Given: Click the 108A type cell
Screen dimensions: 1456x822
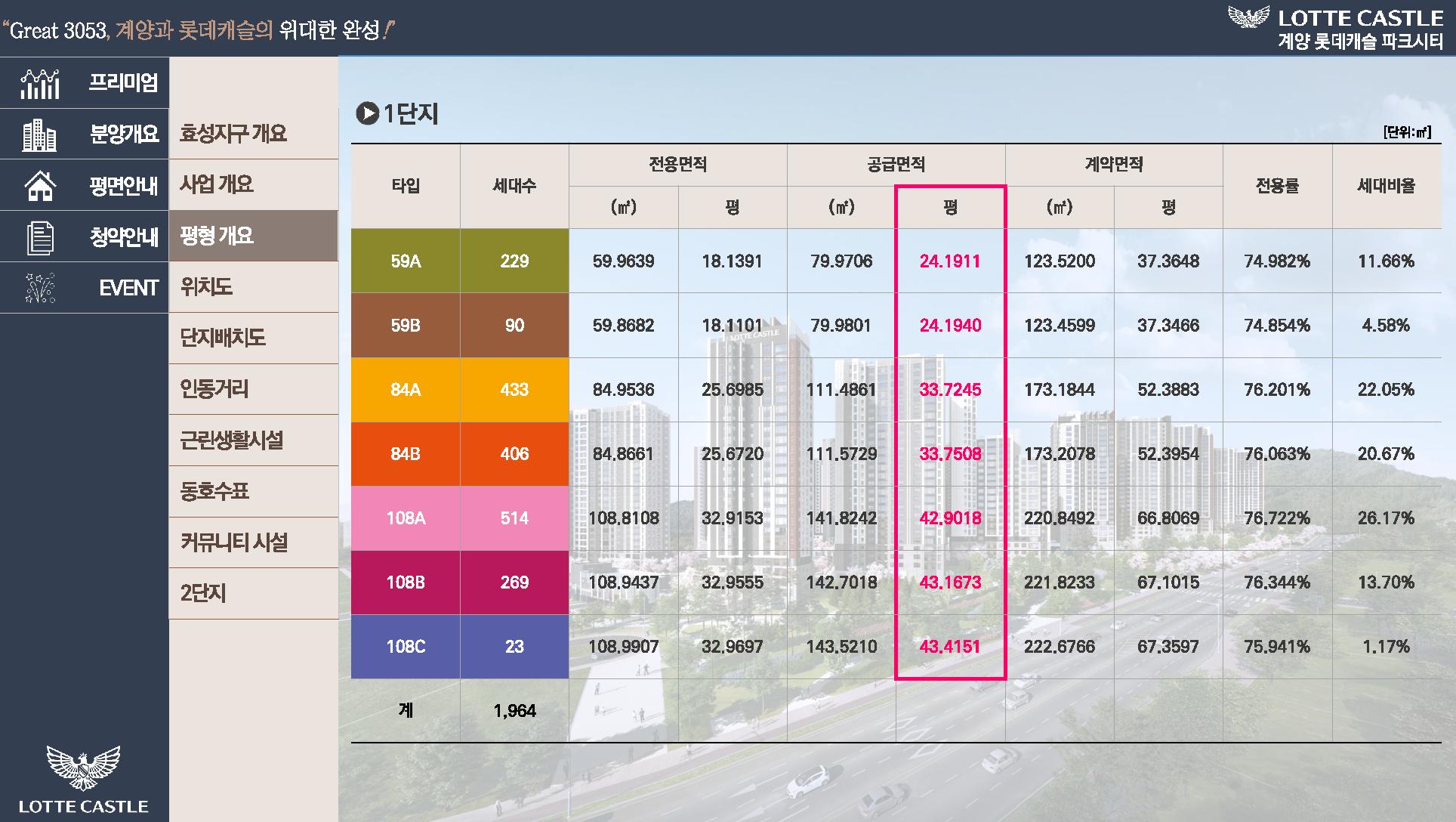Looking at the screenshot, I should pyautogui.click(x=406, y=518).
